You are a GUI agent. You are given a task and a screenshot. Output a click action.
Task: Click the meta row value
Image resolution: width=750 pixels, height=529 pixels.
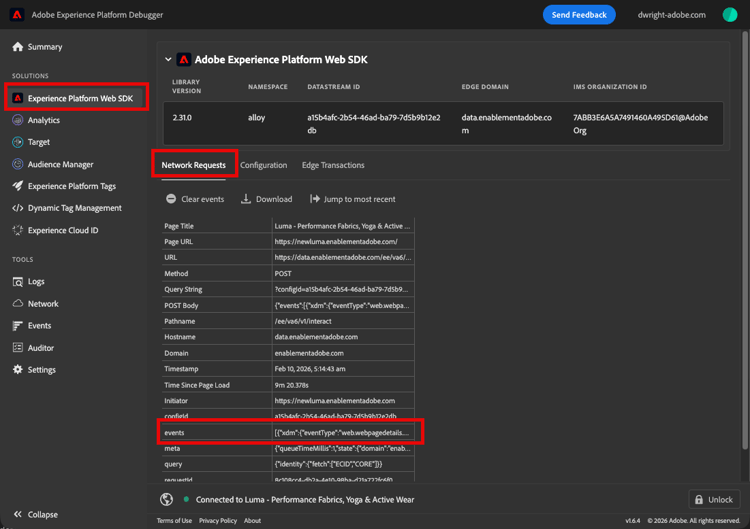coord(342,448)
